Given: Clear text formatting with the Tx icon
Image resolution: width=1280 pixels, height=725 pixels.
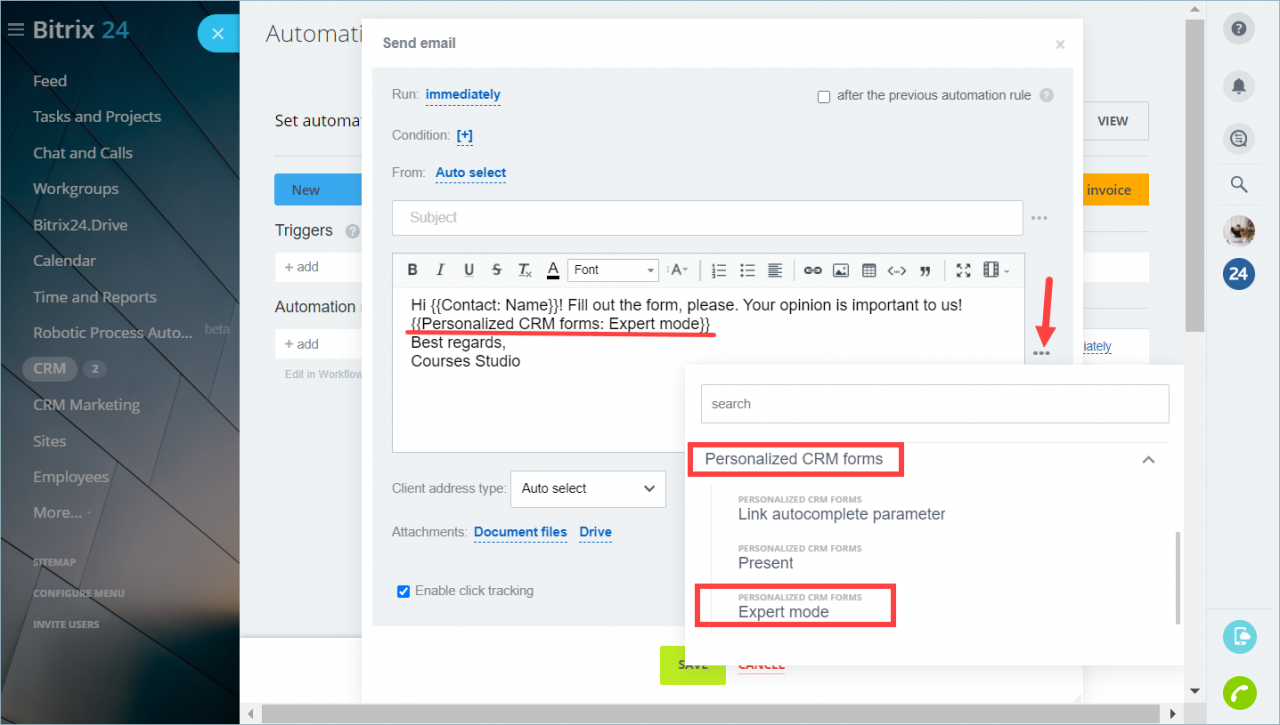Looking at the screenshot, I should 525,270.
